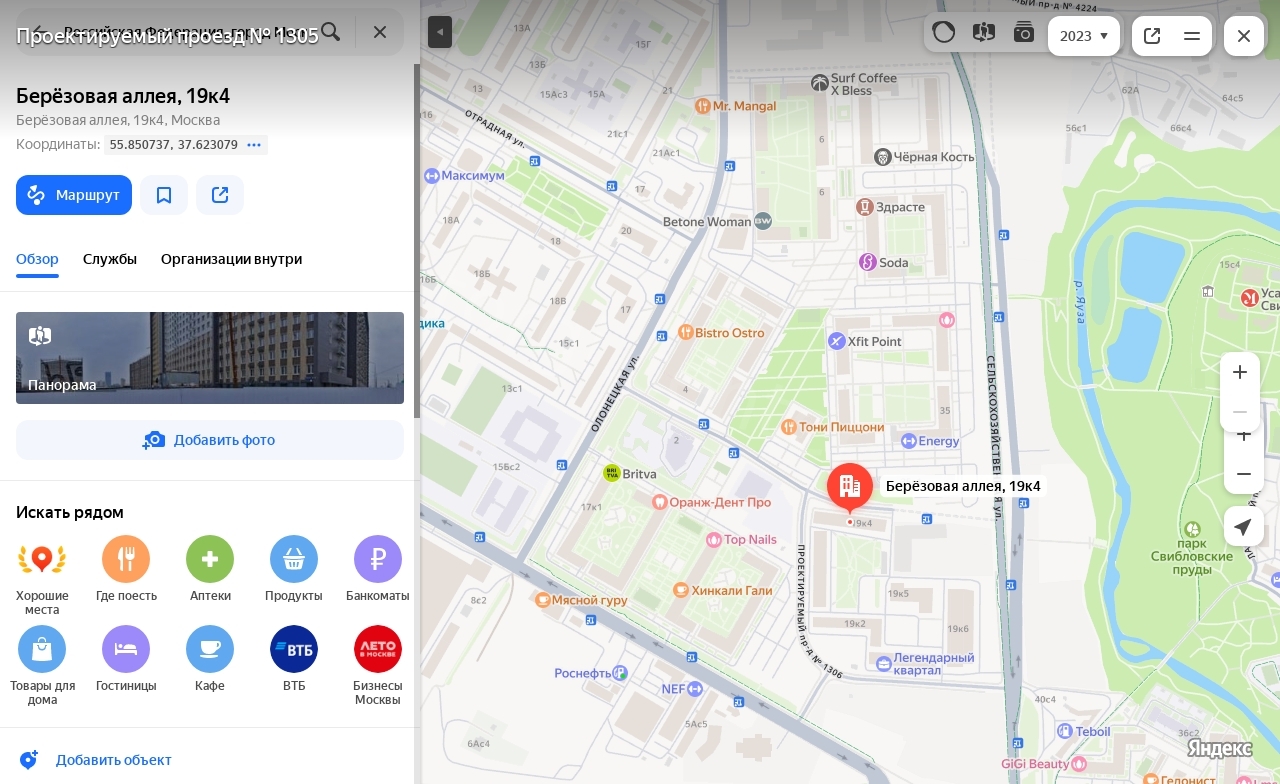Toggle the photos layer camera icon
The width and height of the screenshot is (1280, 784).
point(1023,32)
